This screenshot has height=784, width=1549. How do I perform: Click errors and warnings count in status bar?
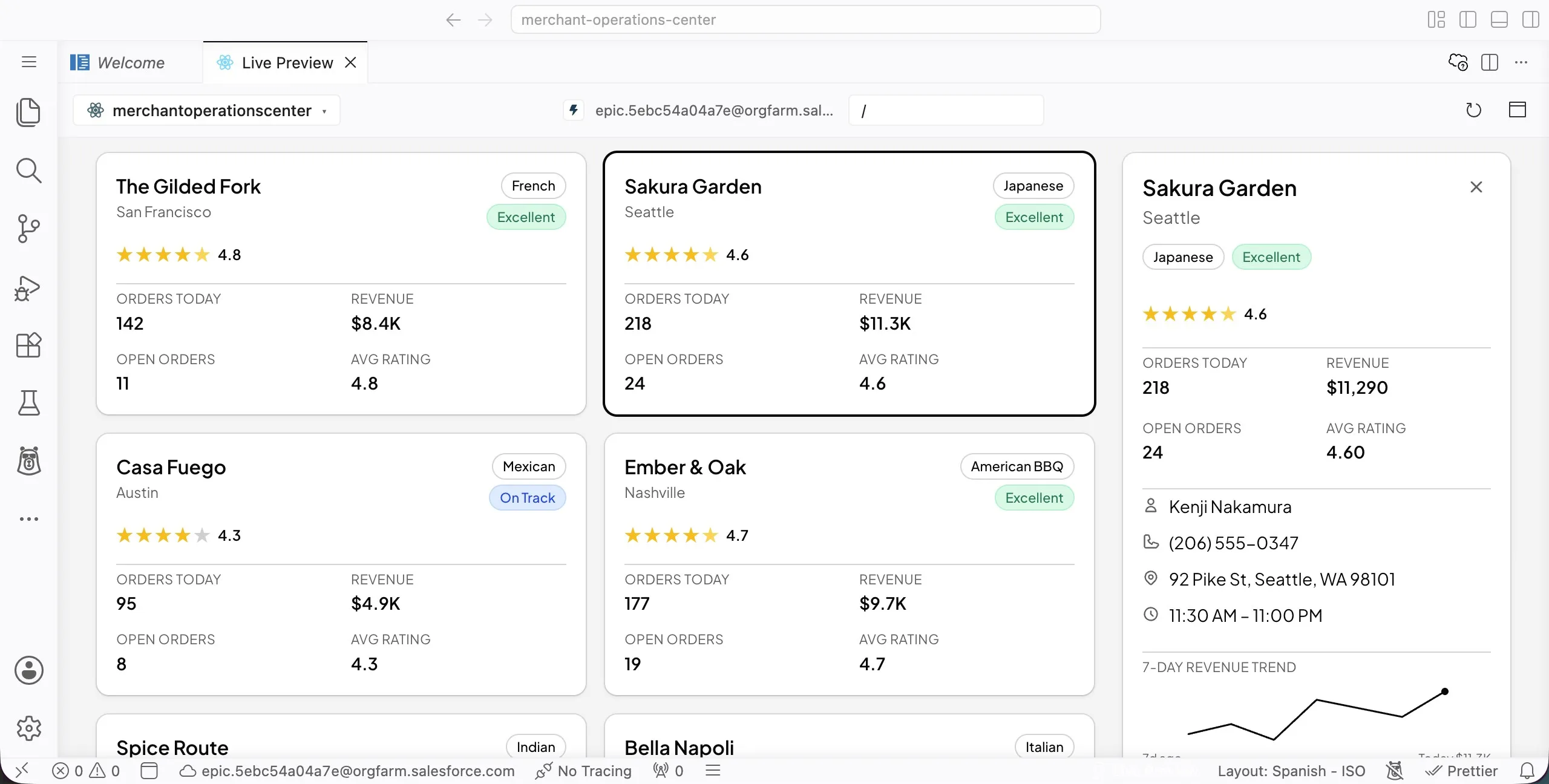(87, 771)
